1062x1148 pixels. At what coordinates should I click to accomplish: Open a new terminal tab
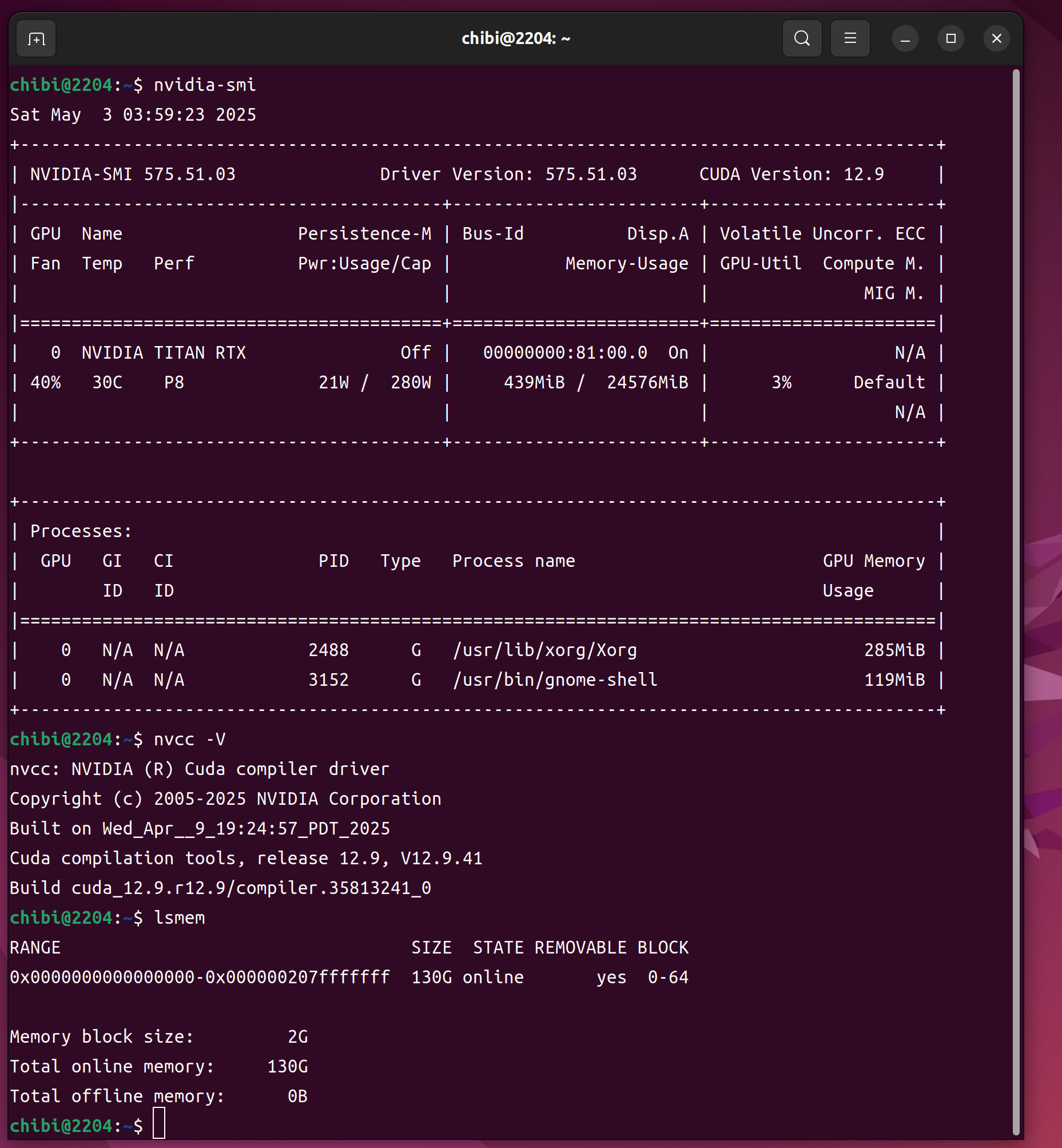36,39
